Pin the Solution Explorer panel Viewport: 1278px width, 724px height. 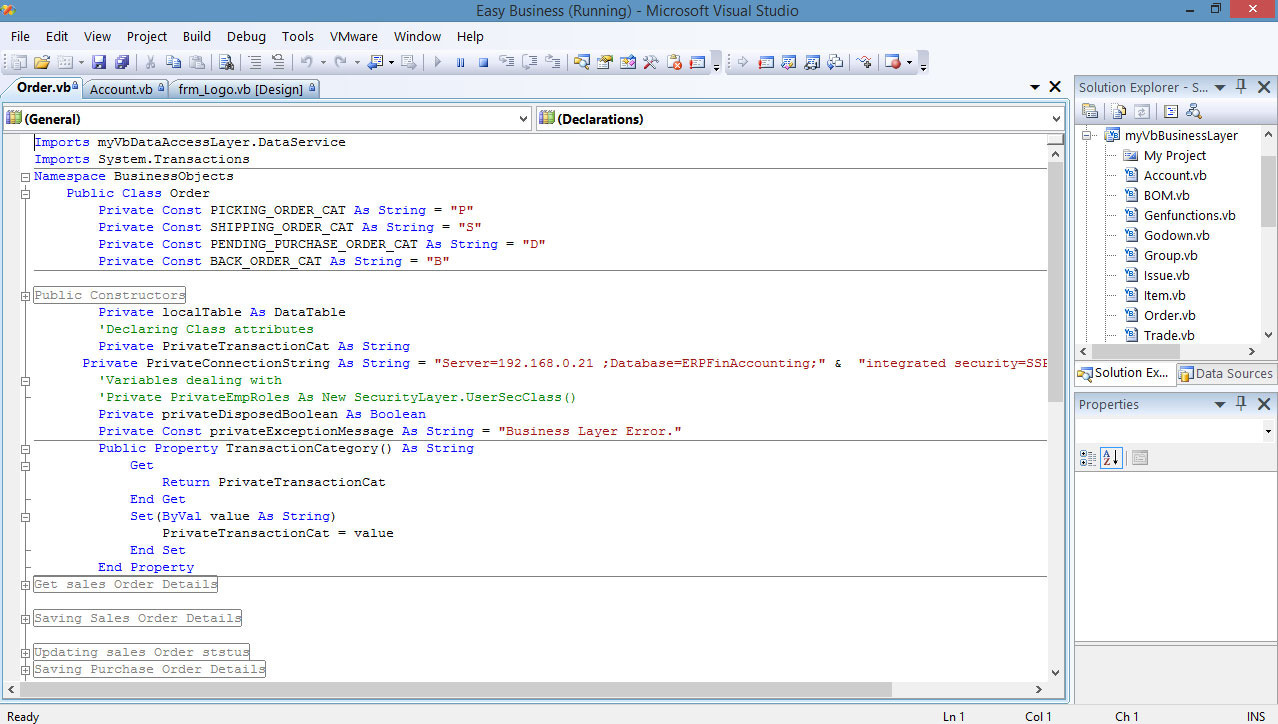coord(1240,88)
